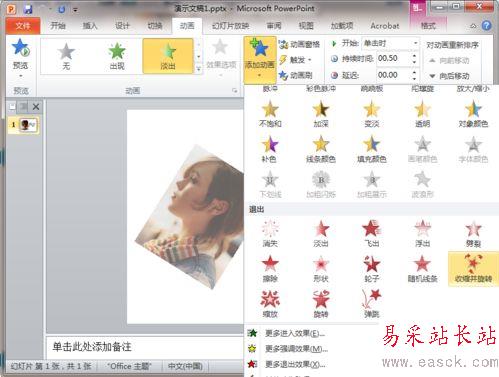This screenshot has height=377, width=499.
Task: Open the 视图 ribbon tab
Action: tap(306, 26)
